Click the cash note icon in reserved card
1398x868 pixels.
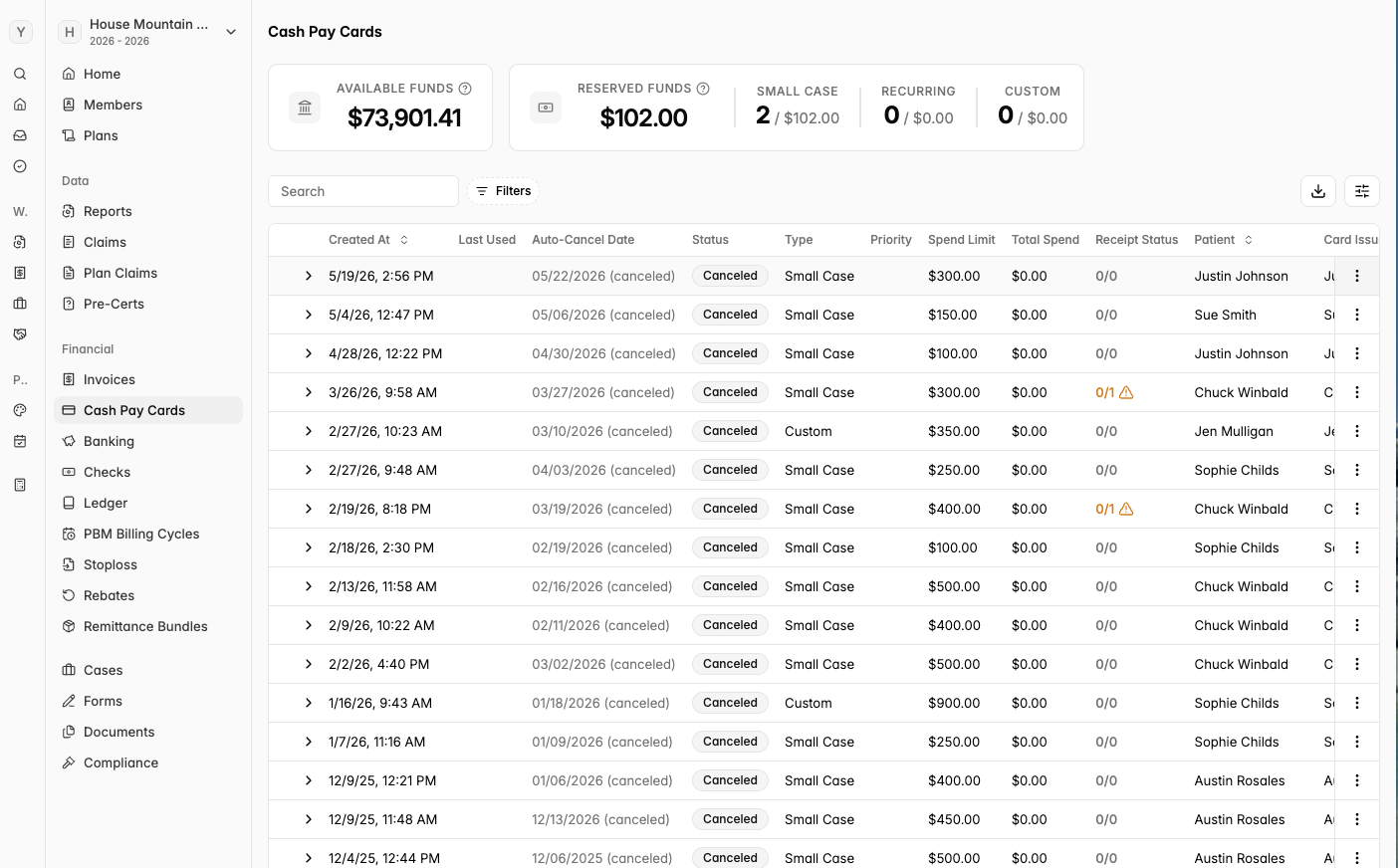tap(546, 108)
